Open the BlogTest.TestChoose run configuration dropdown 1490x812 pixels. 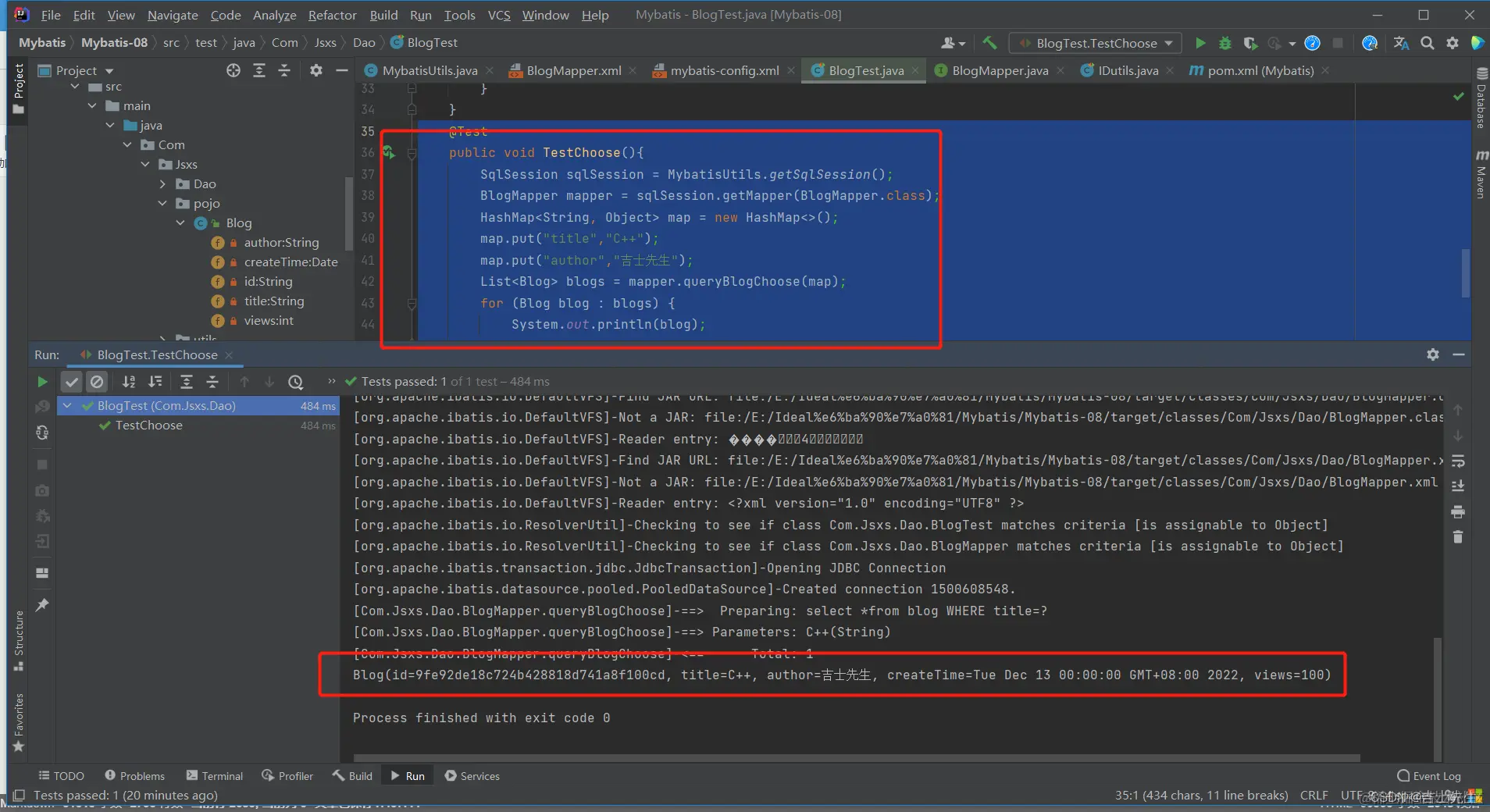(x=1095, y=43)
